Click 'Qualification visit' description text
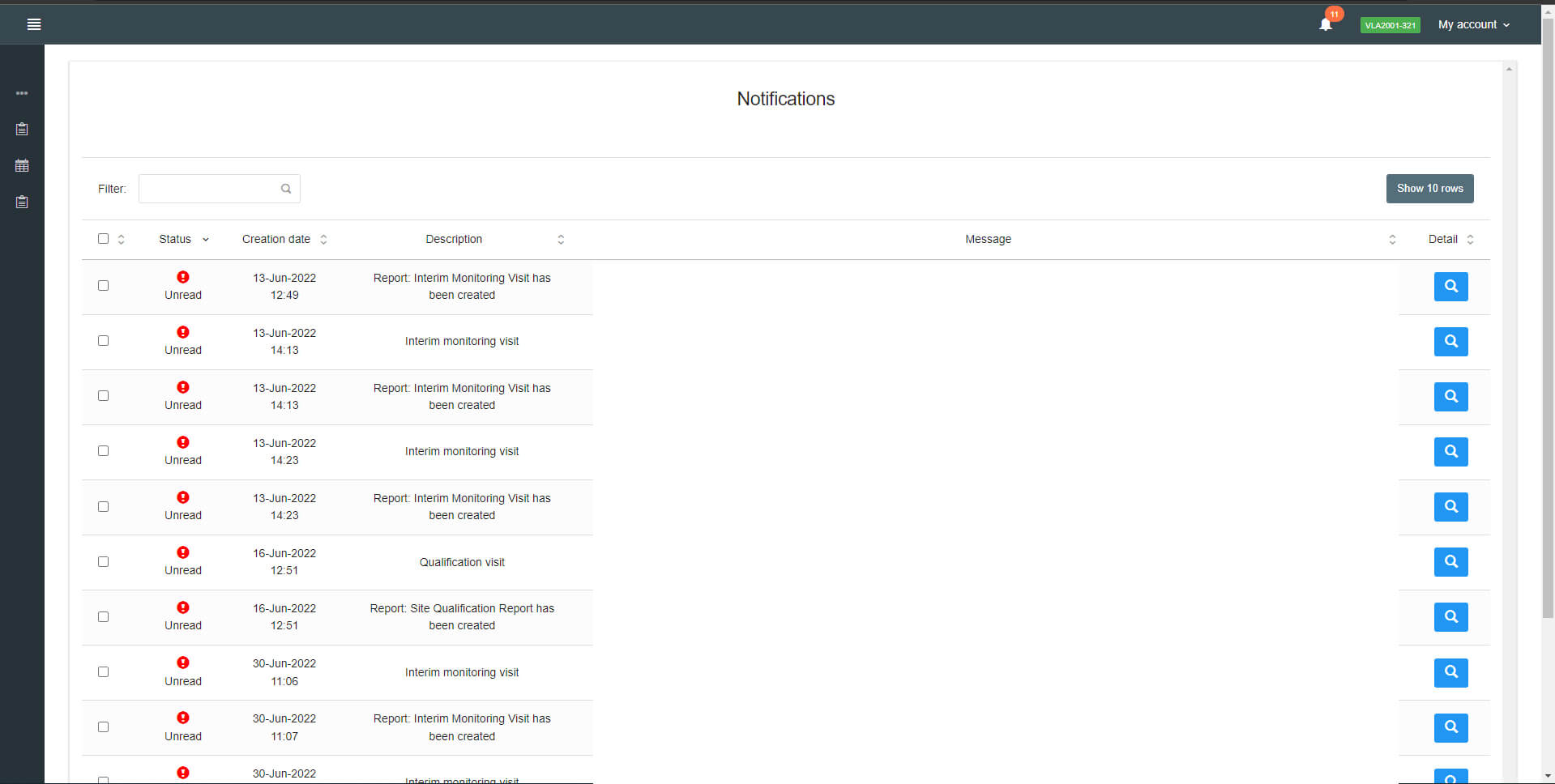This screenshot has height=784, width=1555. coord(462,562)
